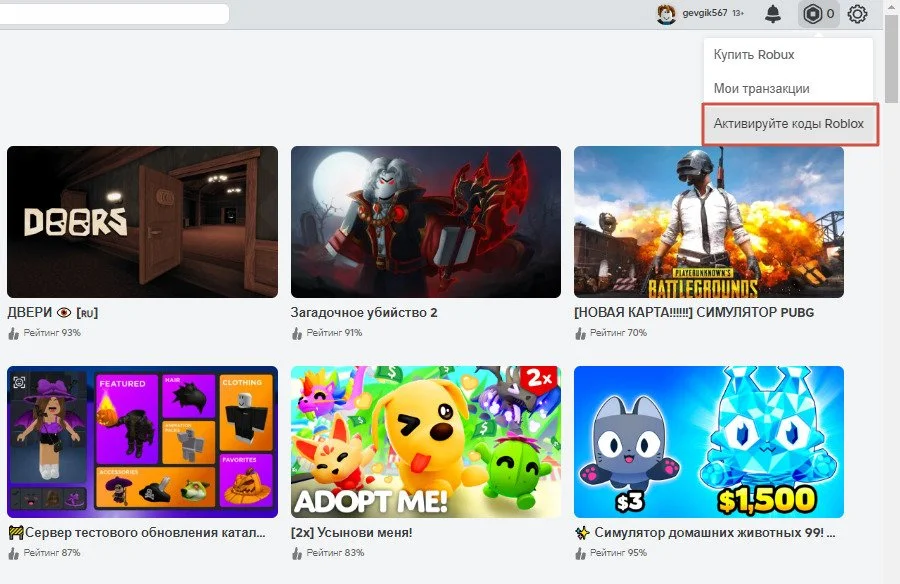Viewport: 900px width, 584px height.
Task: Click the Симулятор домашних животных 99 title
Action: click(x=705, y=532)
